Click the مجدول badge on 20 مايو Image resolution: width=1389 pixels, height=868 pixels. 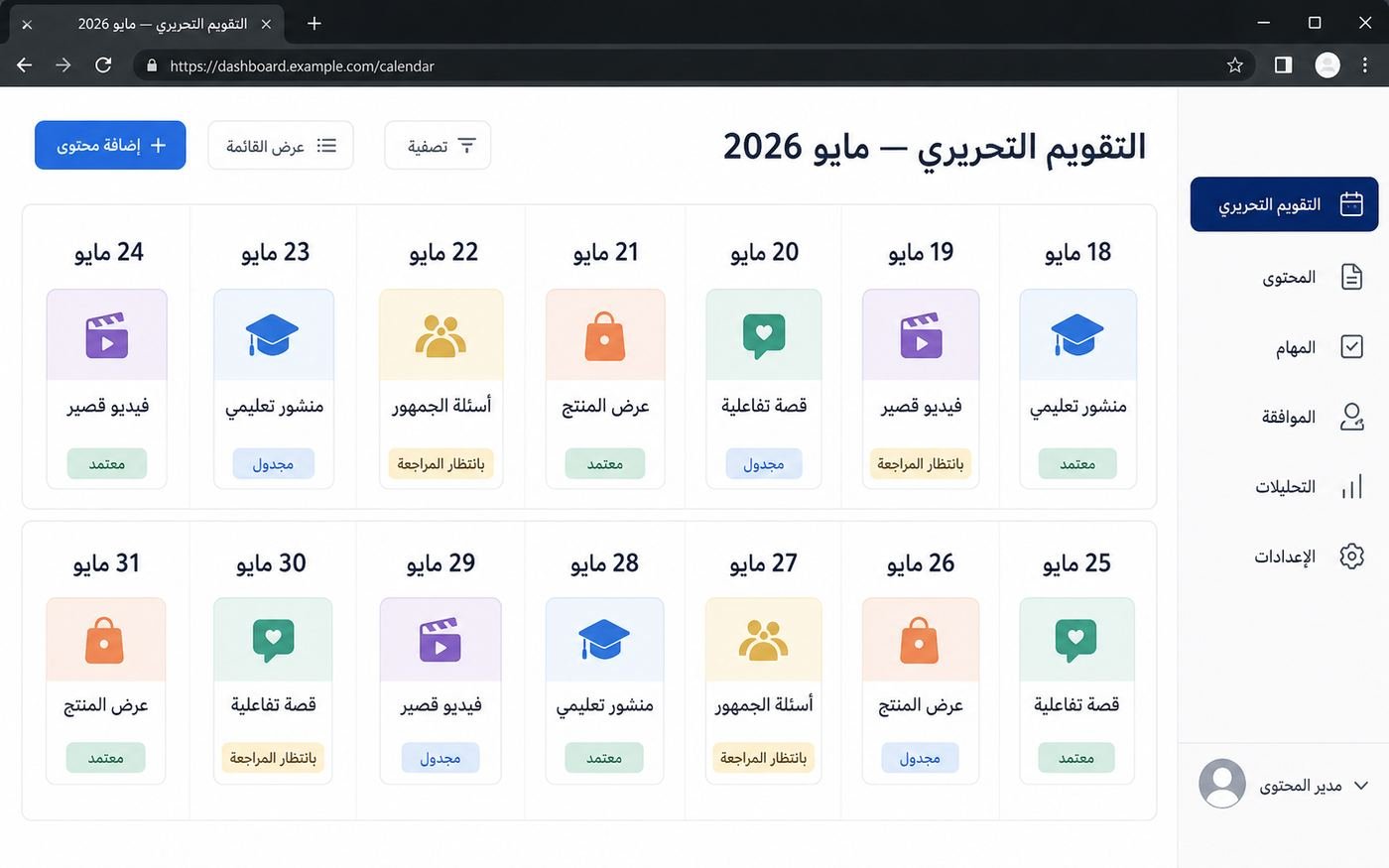[764, 463]
